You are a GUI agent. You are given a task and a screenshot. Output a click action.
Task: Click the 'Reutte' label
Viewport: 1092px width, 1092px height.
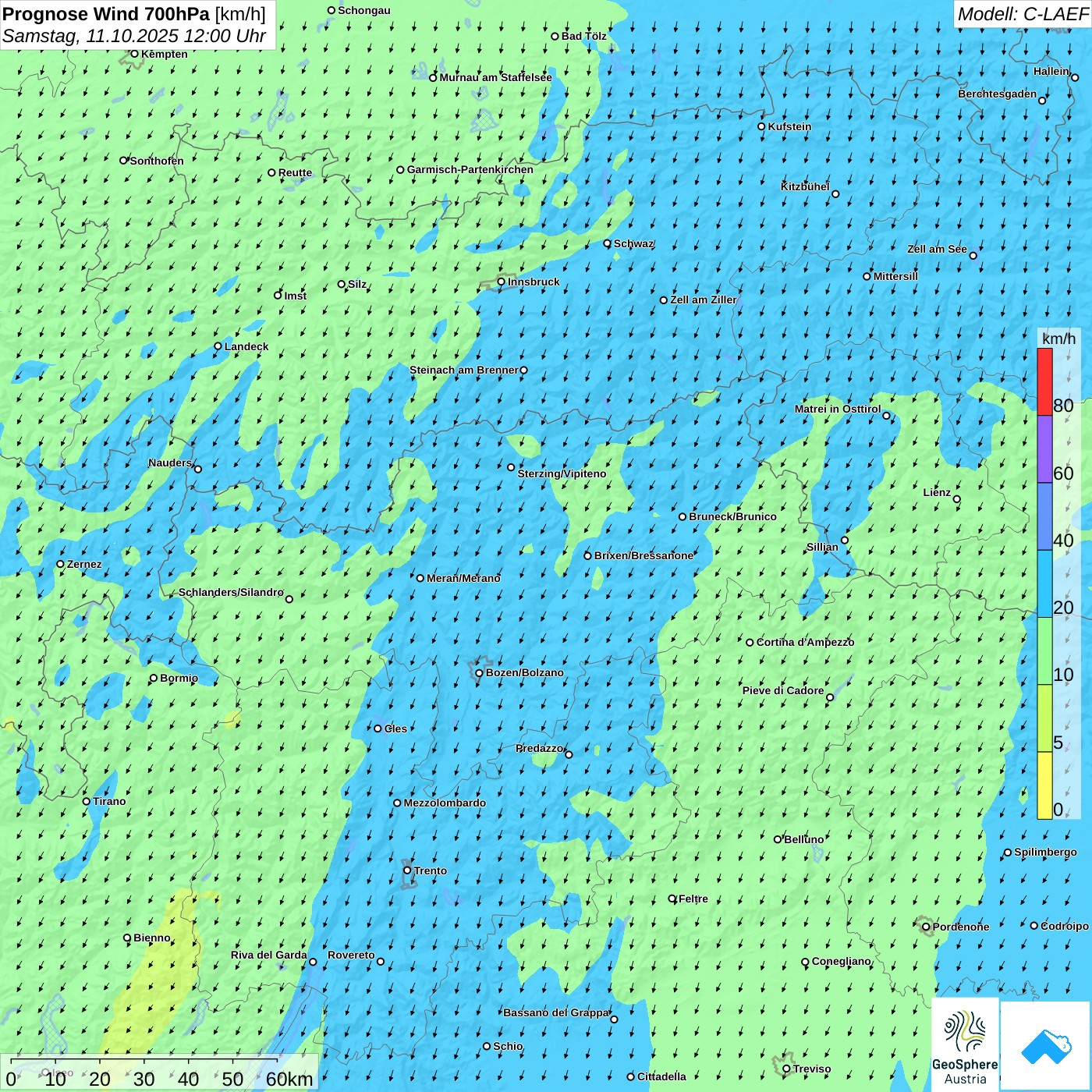tap(295, 172)
